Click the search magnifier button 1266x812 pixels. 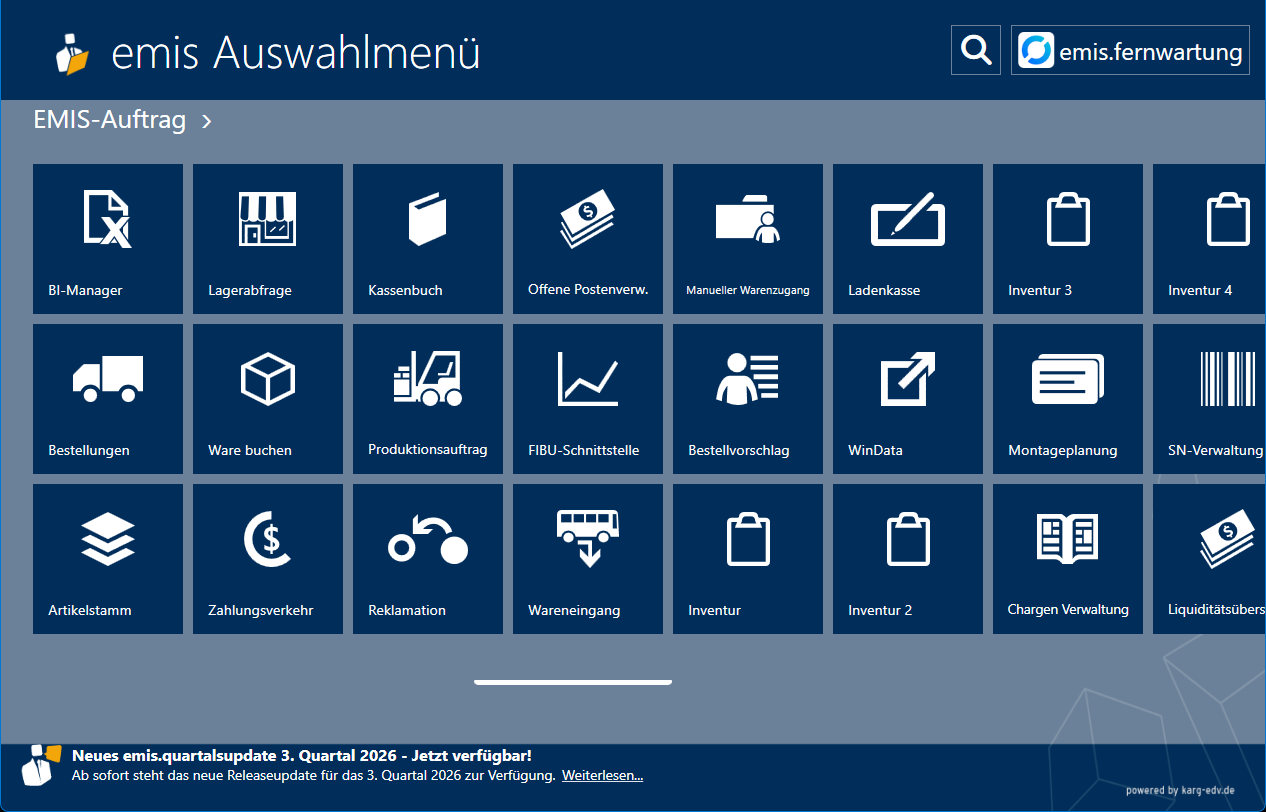pyautogui.click(x=976, y=50)
